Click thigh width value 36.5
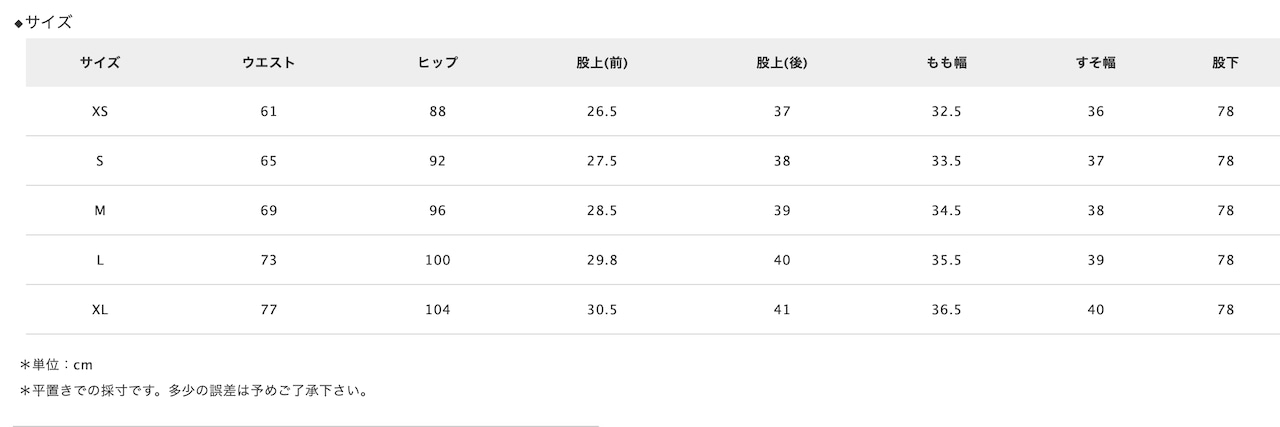 pos(946,310)
